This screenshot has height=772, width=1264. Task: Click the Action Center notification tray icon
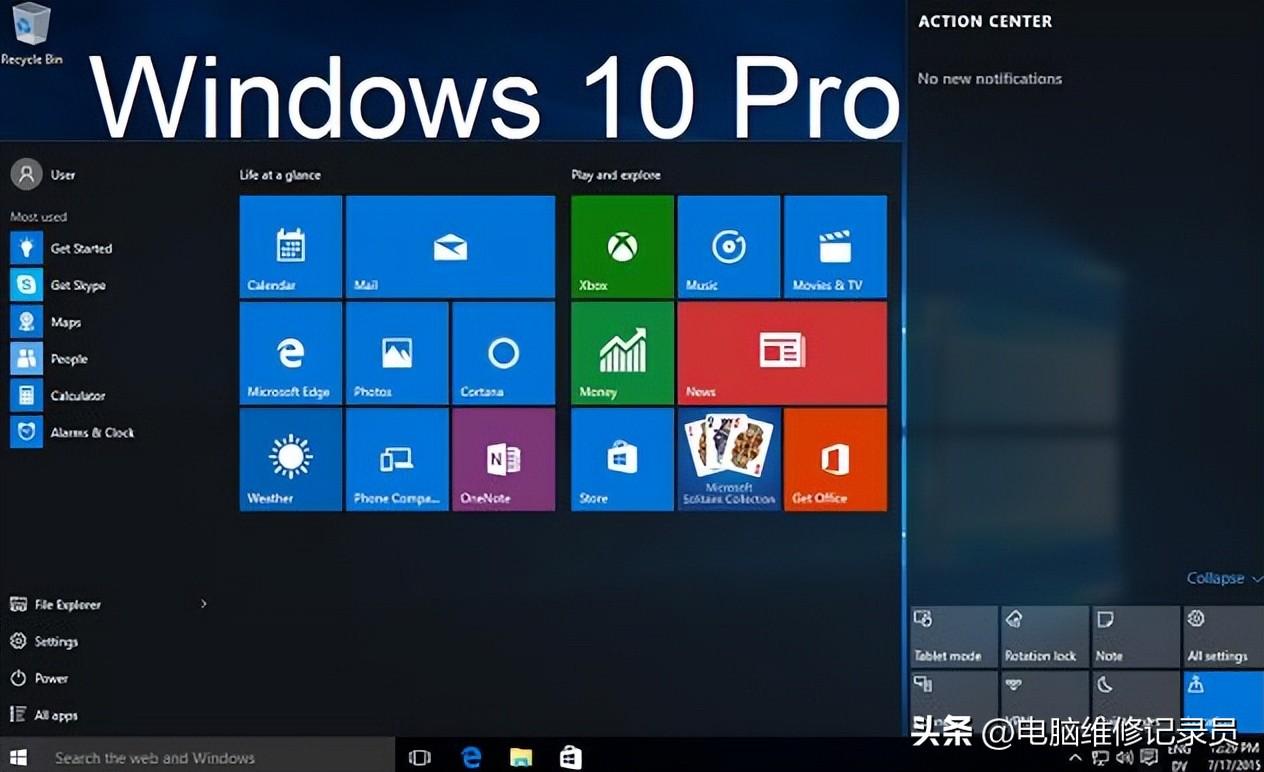click(1149, 757)
